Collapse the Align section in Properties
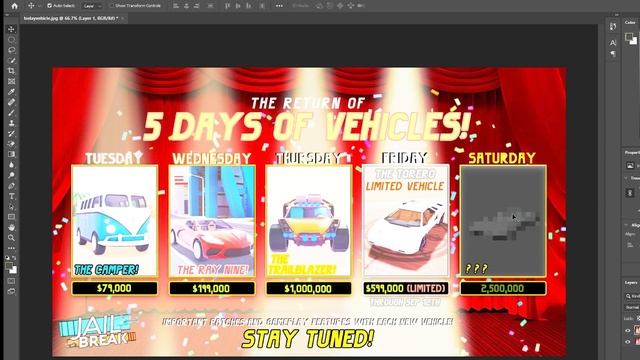This screenshot has width=640, height=360. [x=626, y=225]
